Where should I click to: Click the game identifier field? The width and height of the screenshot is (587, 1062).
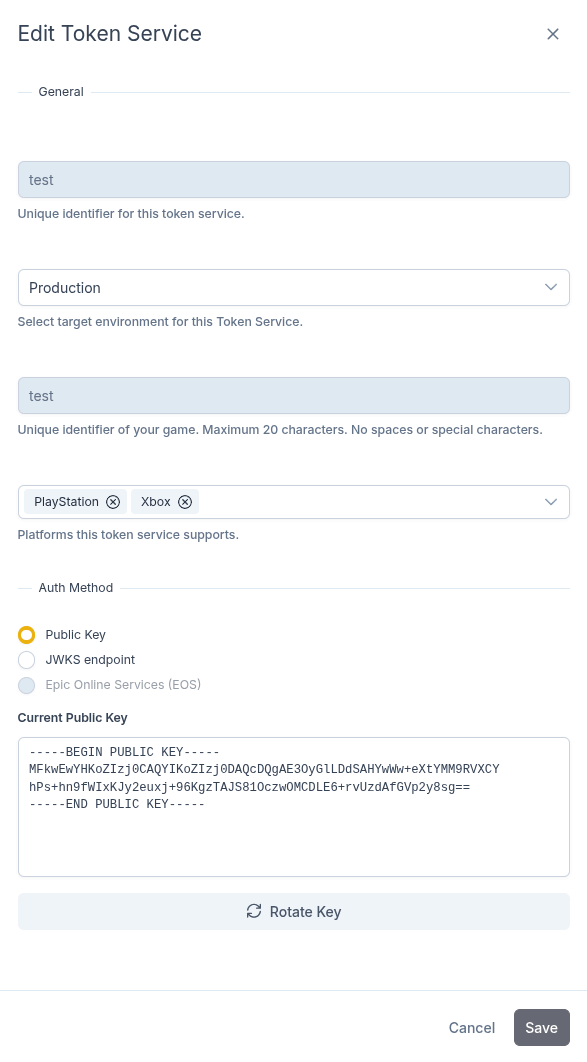294,396
